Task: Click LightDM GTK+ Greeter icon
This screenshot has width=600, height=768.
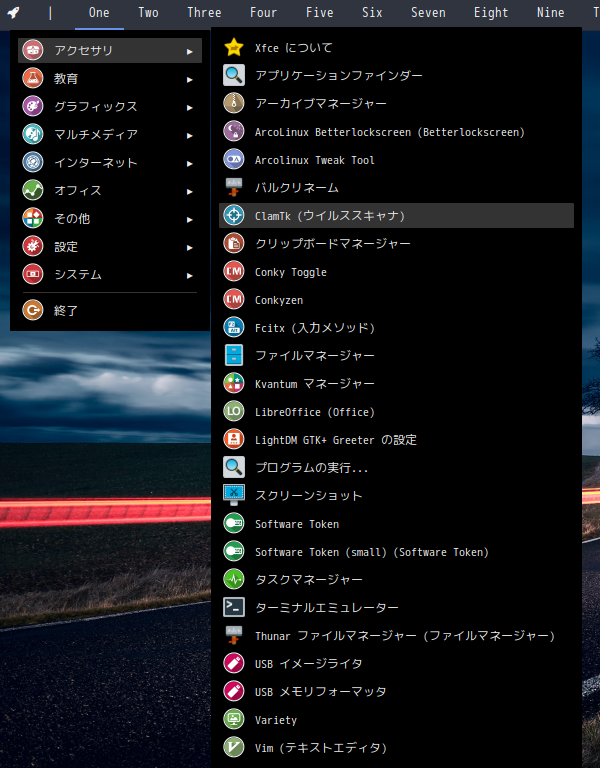Action: 234,439
